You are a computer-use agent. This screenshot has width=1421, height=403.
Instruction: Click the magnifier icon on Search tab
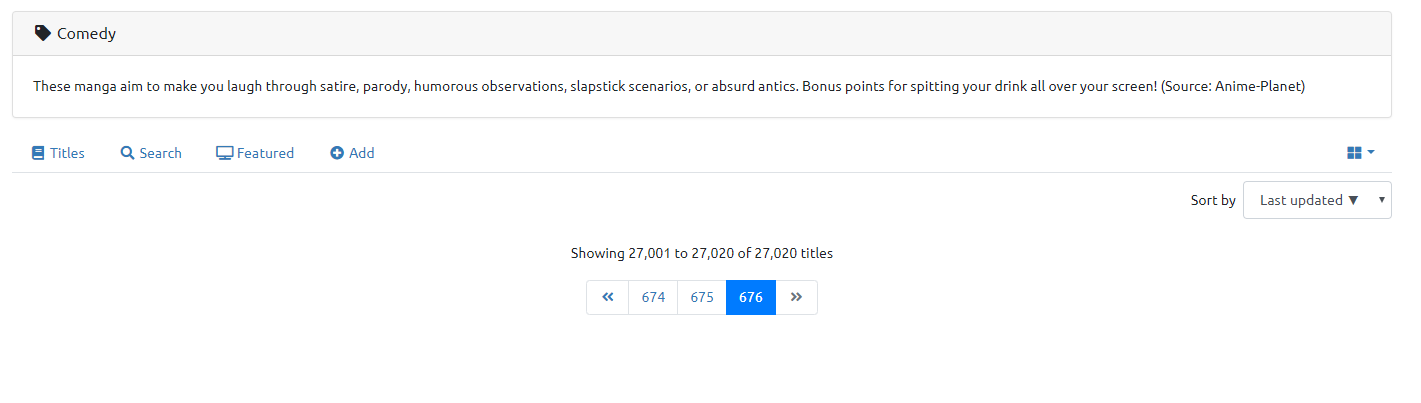tap(127, 153)
